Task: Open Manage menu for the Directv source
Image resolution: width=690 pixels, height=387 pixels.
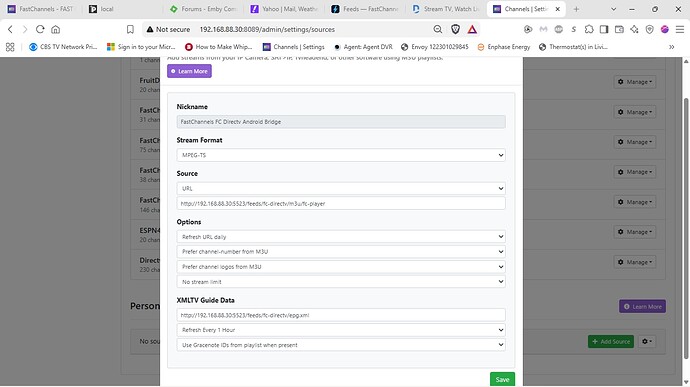Action: point(635,262)
